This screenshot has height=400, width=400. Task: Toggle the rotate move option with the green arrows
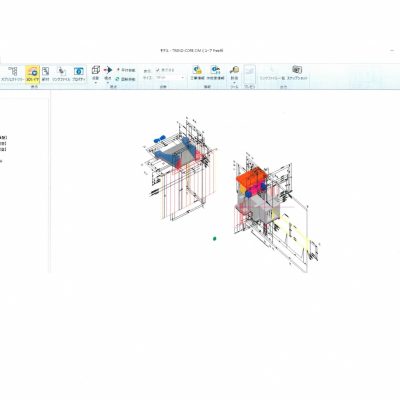point(125,79)
